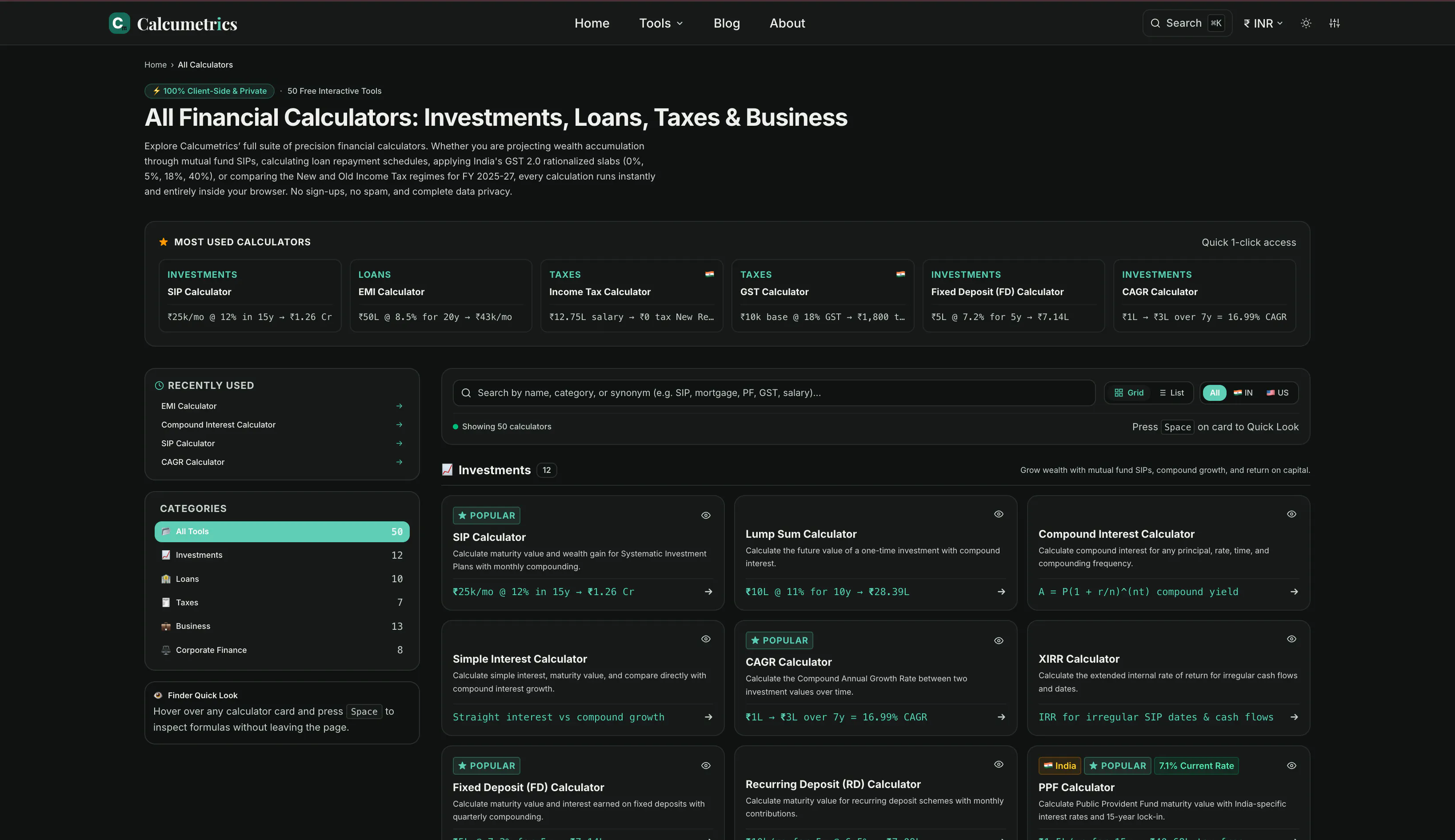Switch to List view
Screen dimensions: 1455x840
(x=1171, y=393)
